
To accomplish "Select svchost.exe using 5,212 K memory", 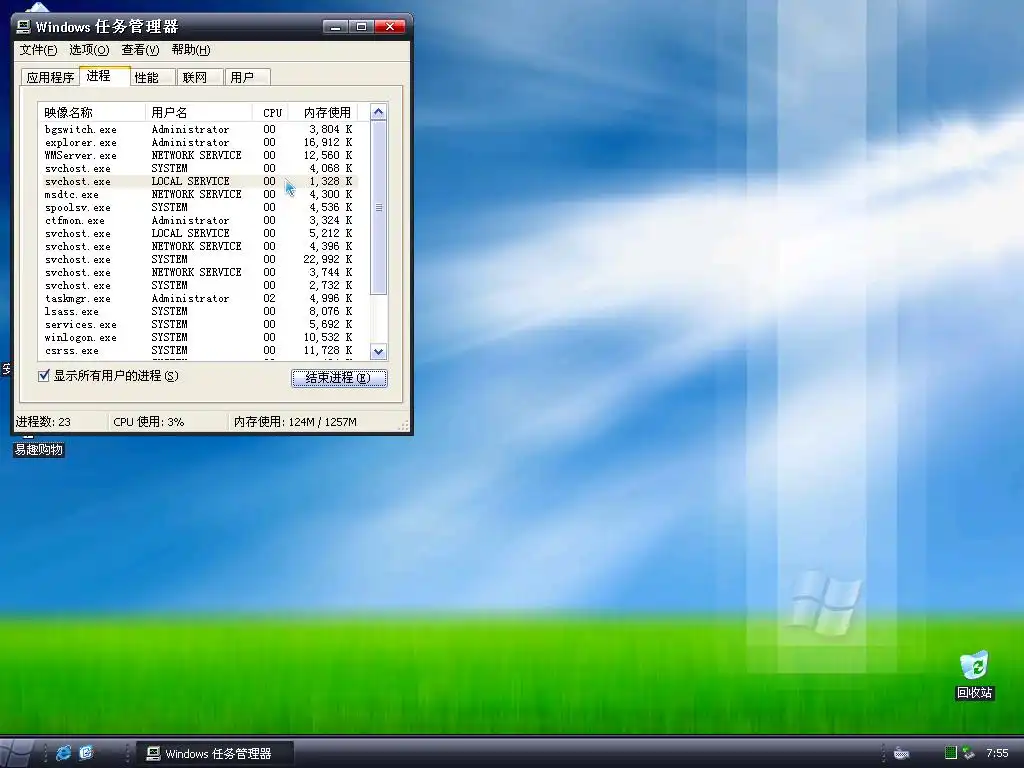I will 199,233.
